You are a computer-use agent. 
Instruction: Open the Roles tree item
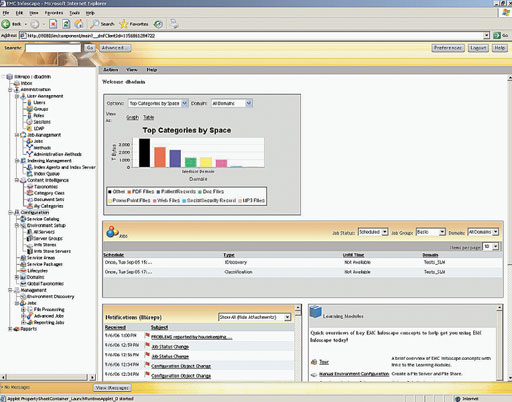click(x=39, y=115)
